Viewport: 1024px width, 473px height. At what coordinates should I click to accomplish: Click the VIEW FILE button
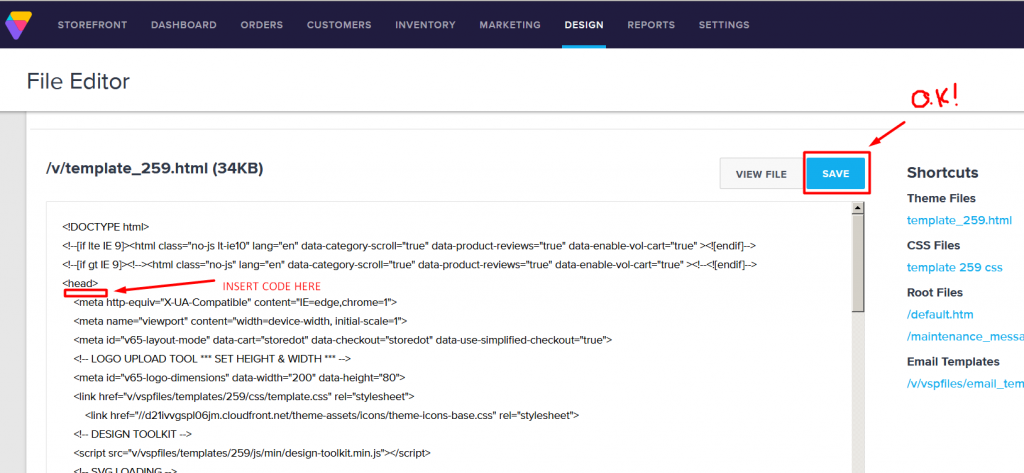click(761, 174)
